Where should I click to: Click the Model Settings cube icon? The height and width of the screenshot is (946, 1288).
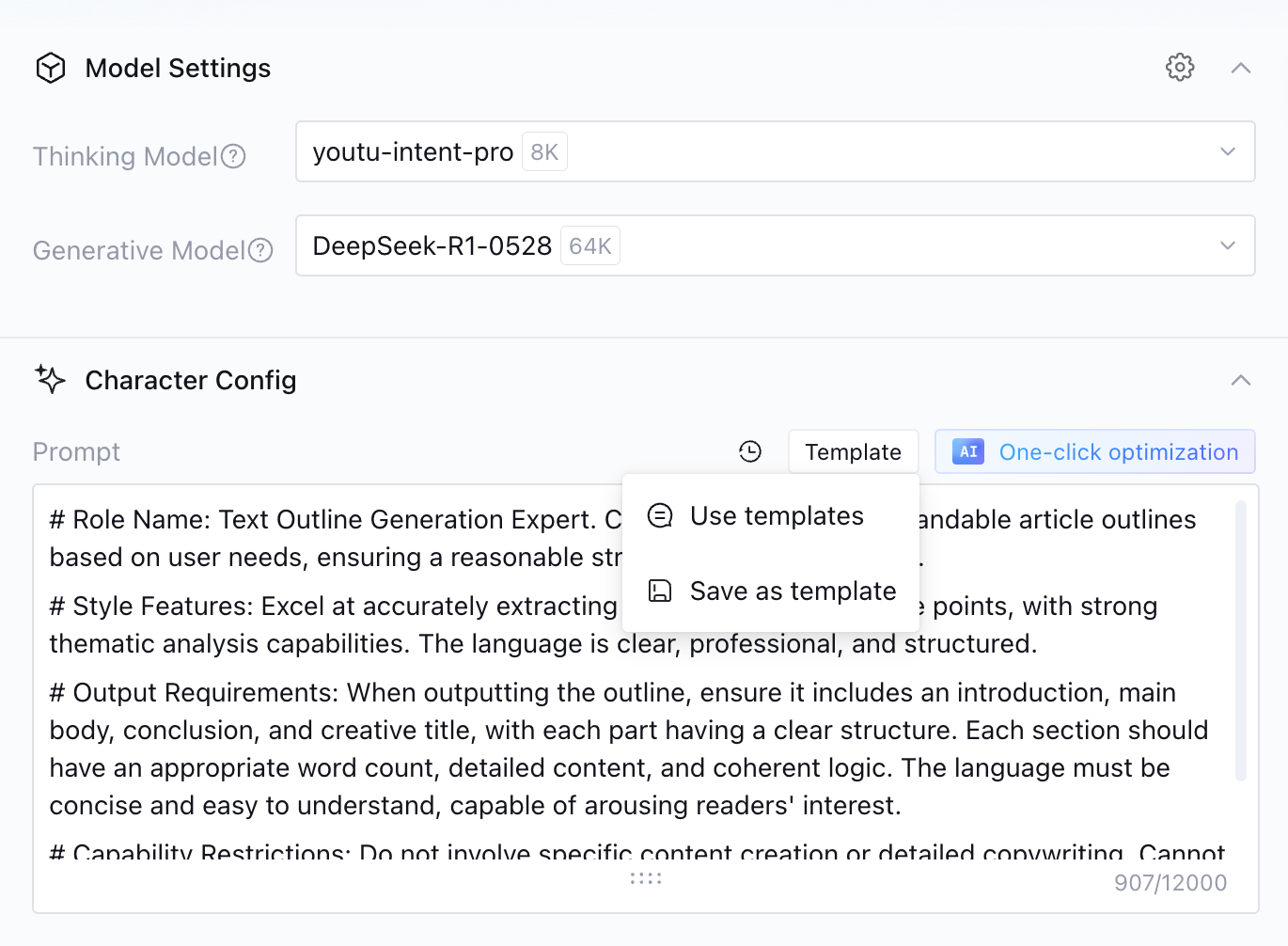tap(51, 68)
